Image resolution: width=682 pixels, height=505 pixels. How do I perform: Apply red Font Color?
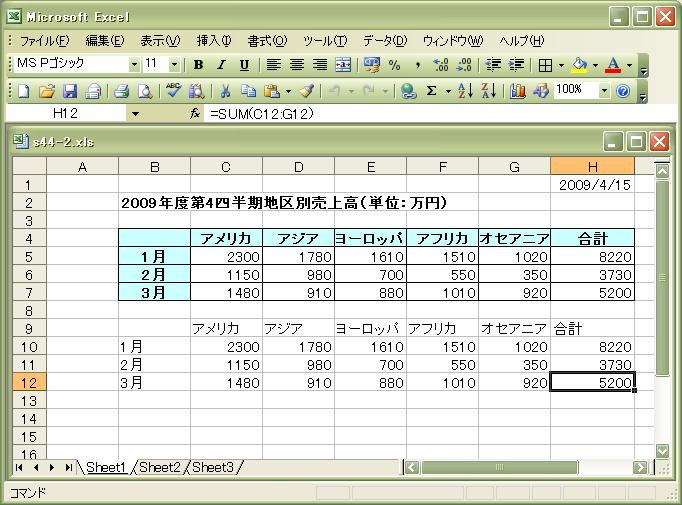[613, 65]
